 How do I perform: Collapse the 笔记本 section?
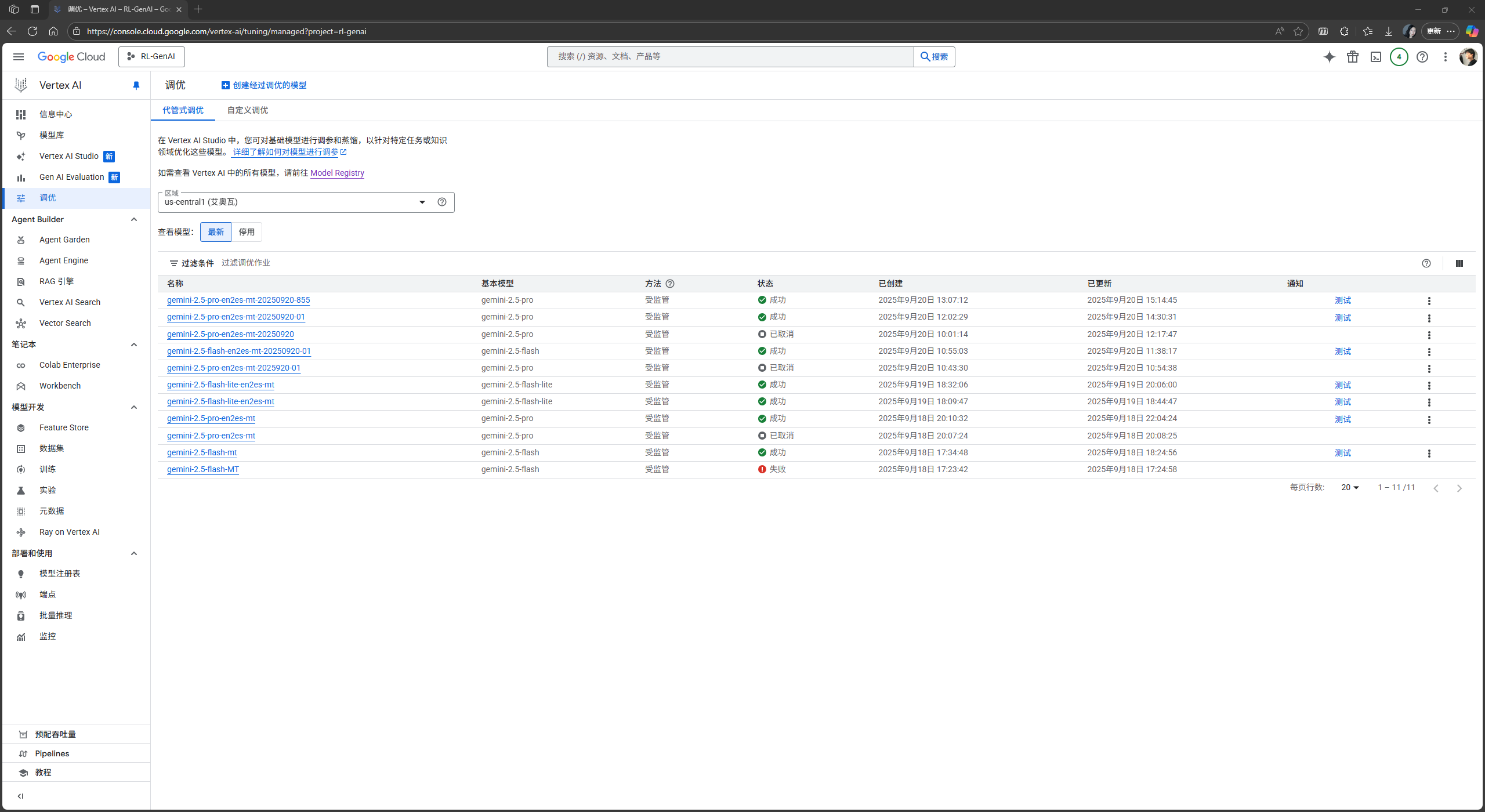134,345
